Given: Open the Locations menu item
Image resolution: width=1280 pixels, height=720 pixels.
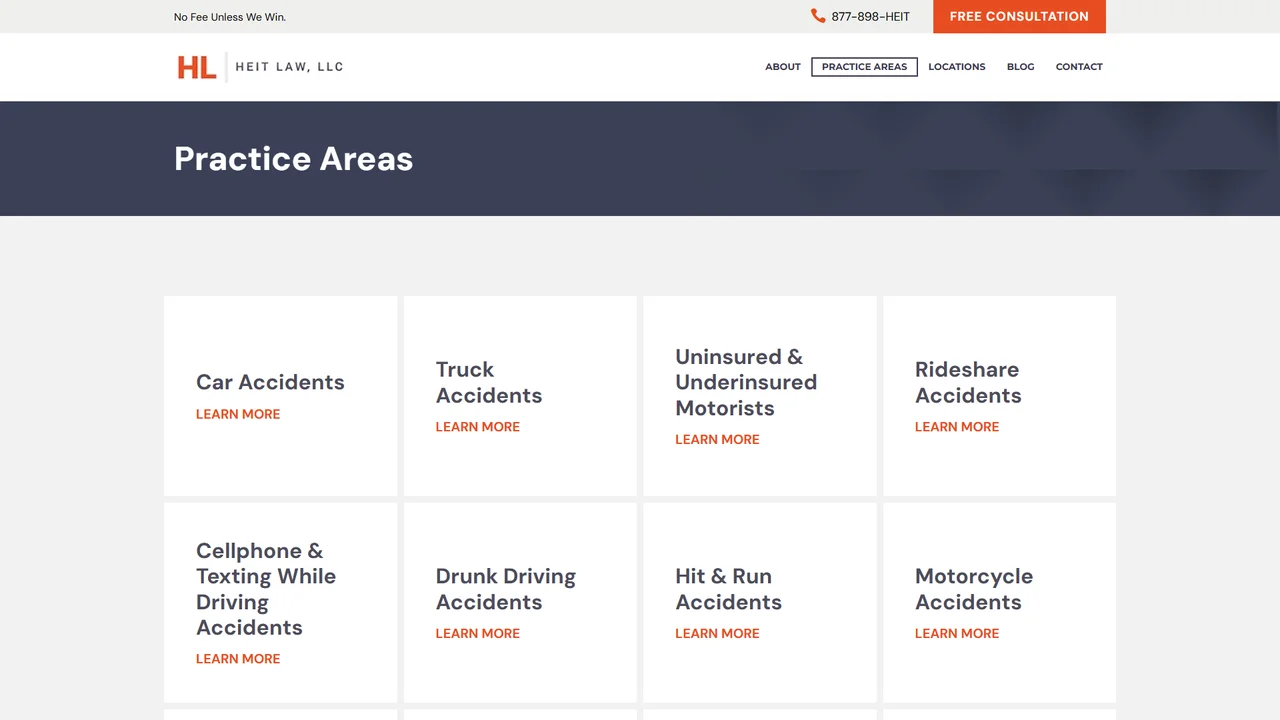Looking at the screenshot, I should (x=956, y=67).
